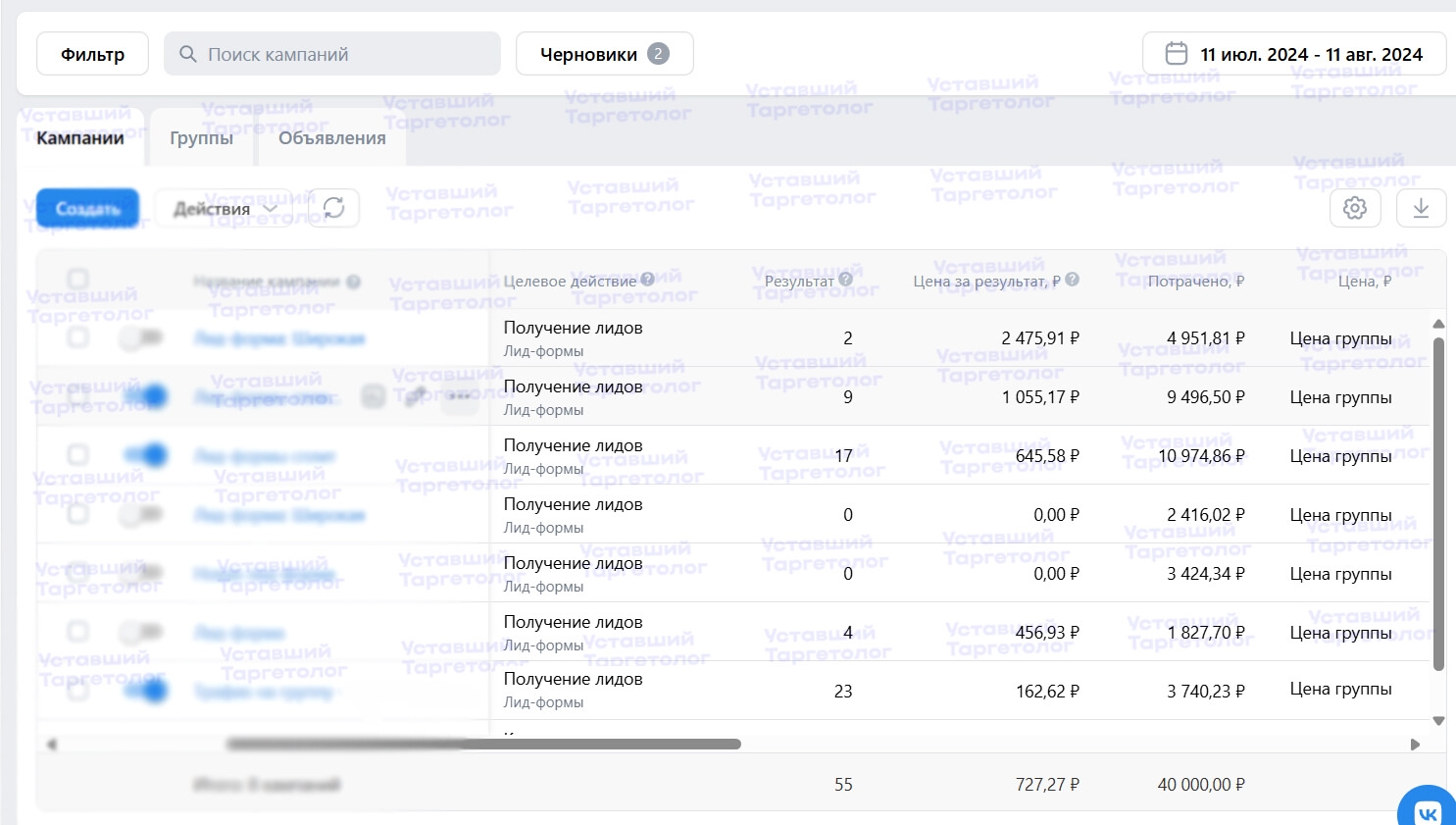The height and width of the screenshot is (825, 1456).
Task: Switch to the Группы tab
Action: pos(201,138)
